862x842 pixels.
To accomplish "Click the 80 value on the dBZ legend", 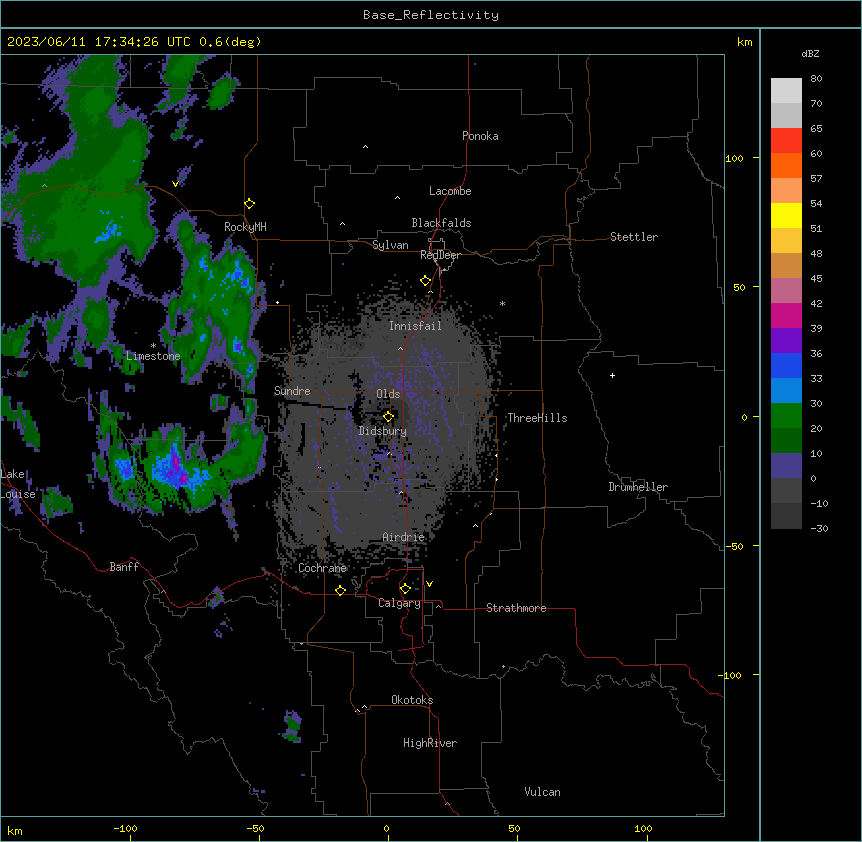I will click(x=816, y=79).
